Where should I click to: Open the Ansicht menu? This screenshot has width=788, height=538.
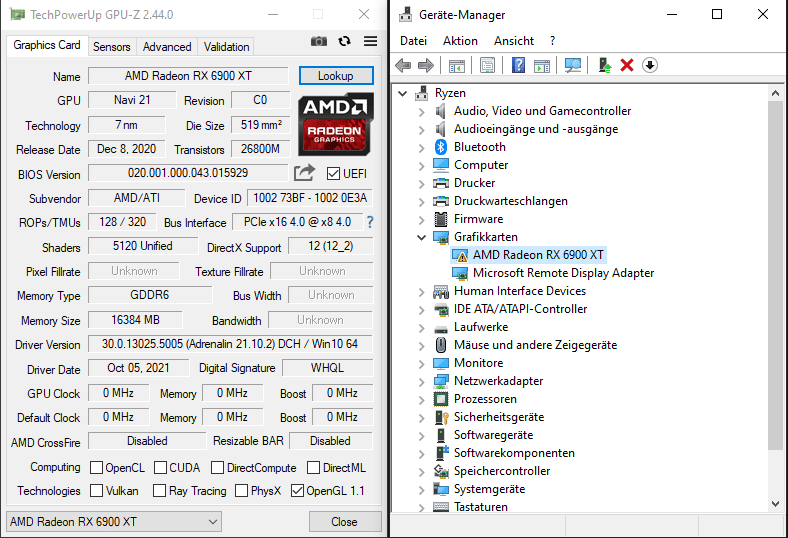pyautogui.click(x=514, y=41)
